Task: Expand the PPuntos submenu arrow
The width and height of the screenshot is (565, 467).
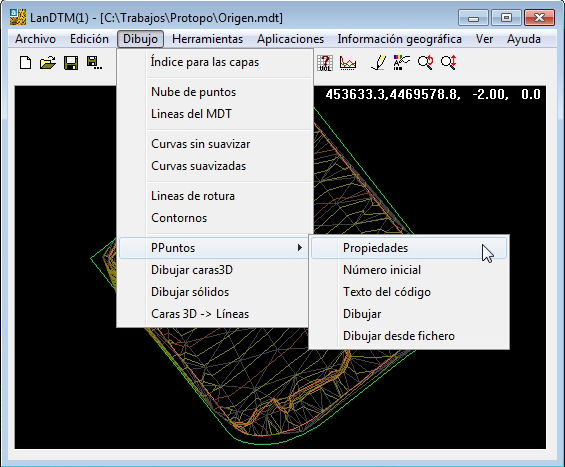Action: coord(299,248)
